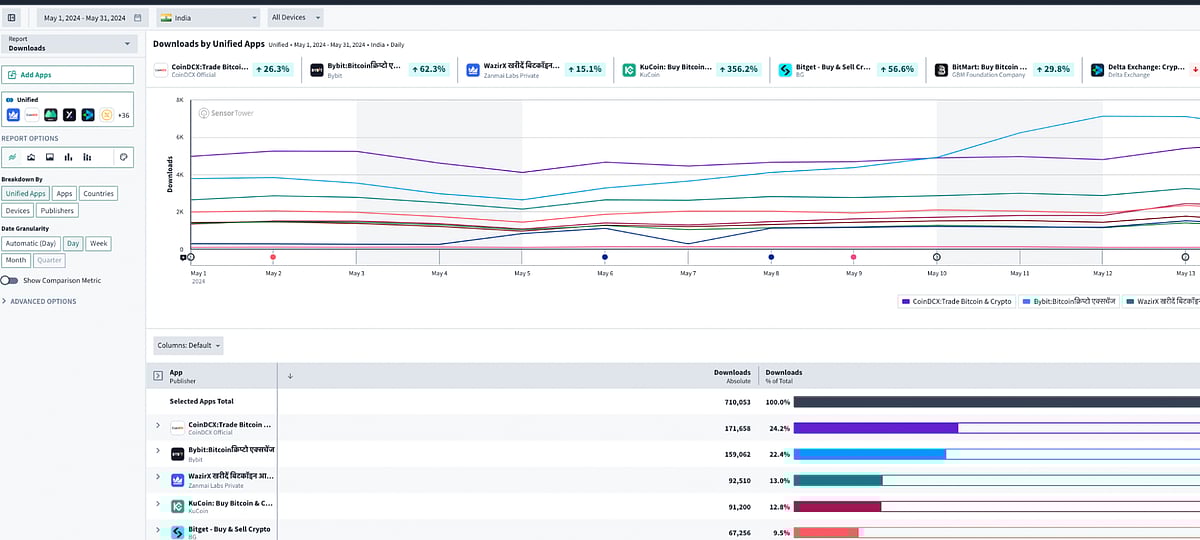Select the line chart view icon
Viewport: 1200px width, 540px height.
(x=13, y=157)
